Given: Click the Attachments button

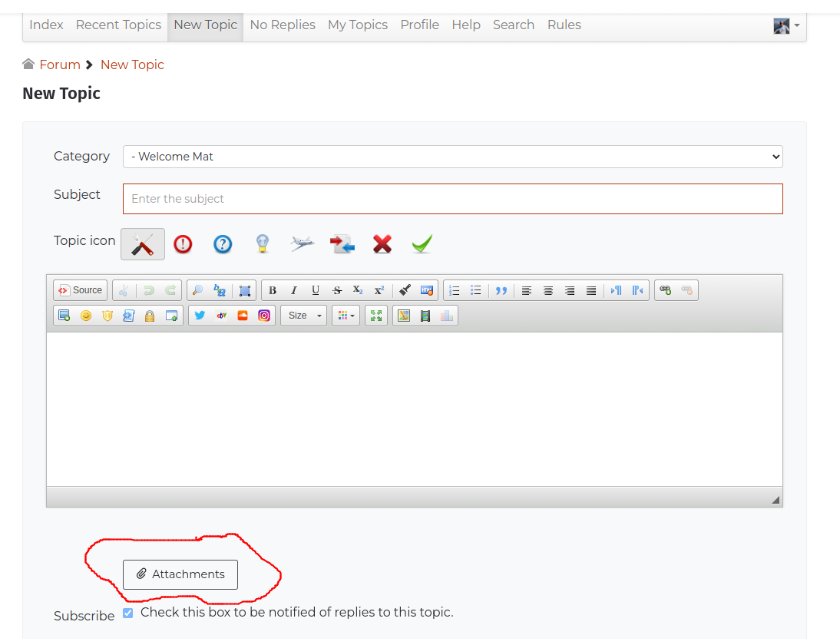Looking at the screenshot, I should 180,574.
